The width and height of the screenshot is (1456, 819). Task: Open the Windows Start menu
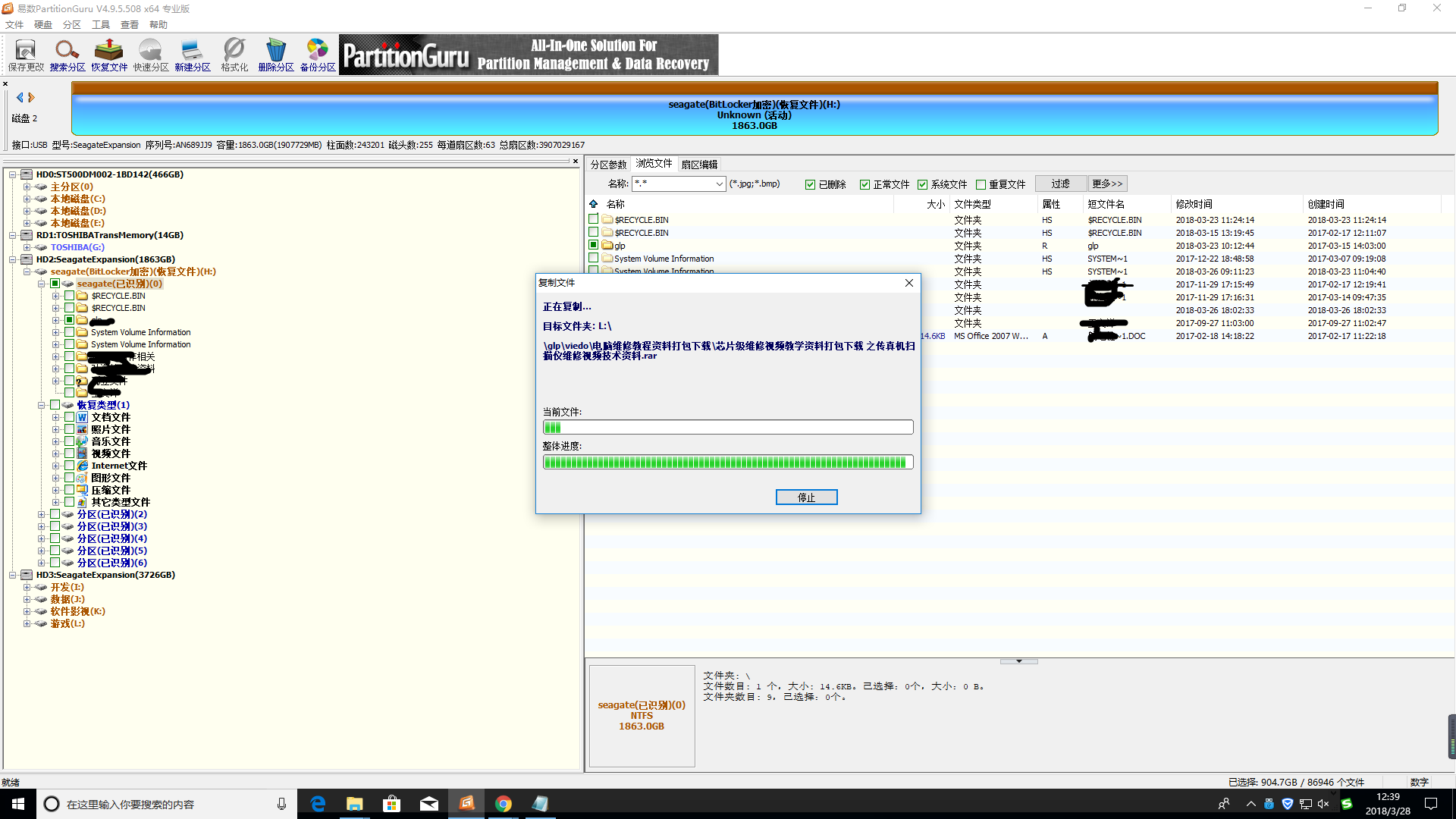coord(18,804)
